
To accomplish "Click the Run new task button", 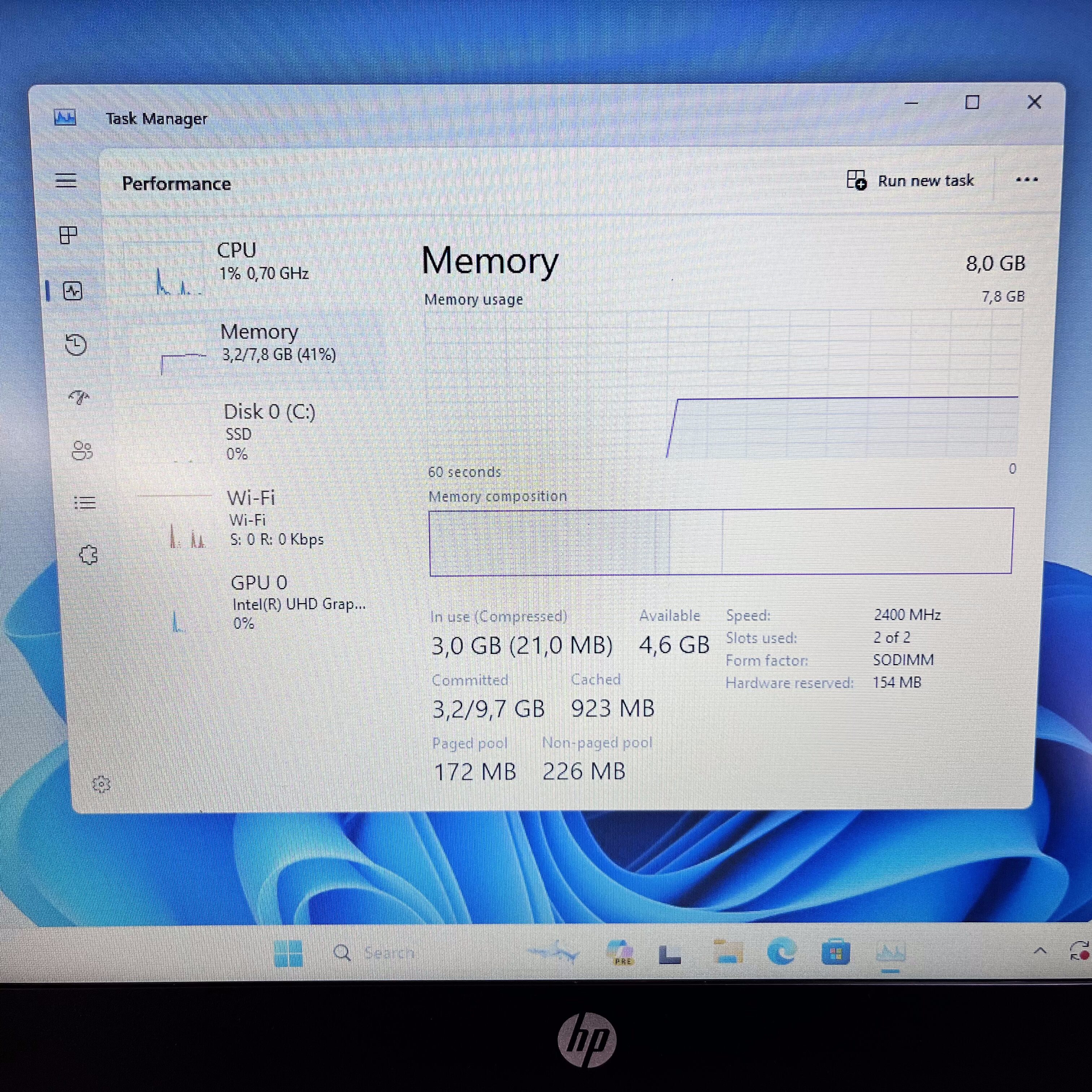I will pyautogui.click(x=910, y=180).
